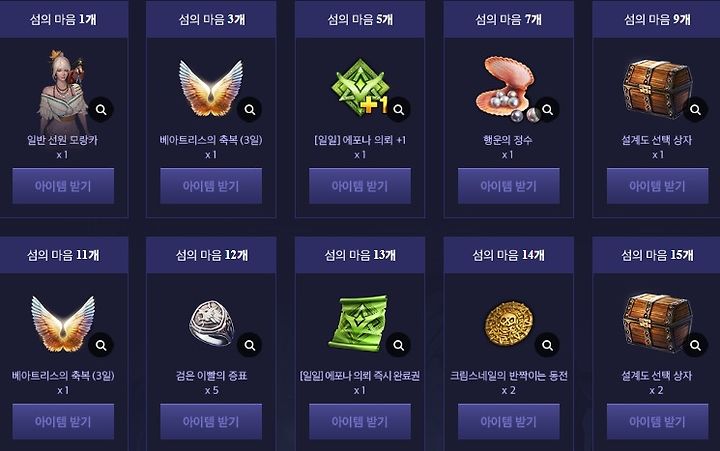720x451 pixels.
Task: Open magnifier on 일반 선원 모랑카 reward
Action: click(x=101, y=110)
